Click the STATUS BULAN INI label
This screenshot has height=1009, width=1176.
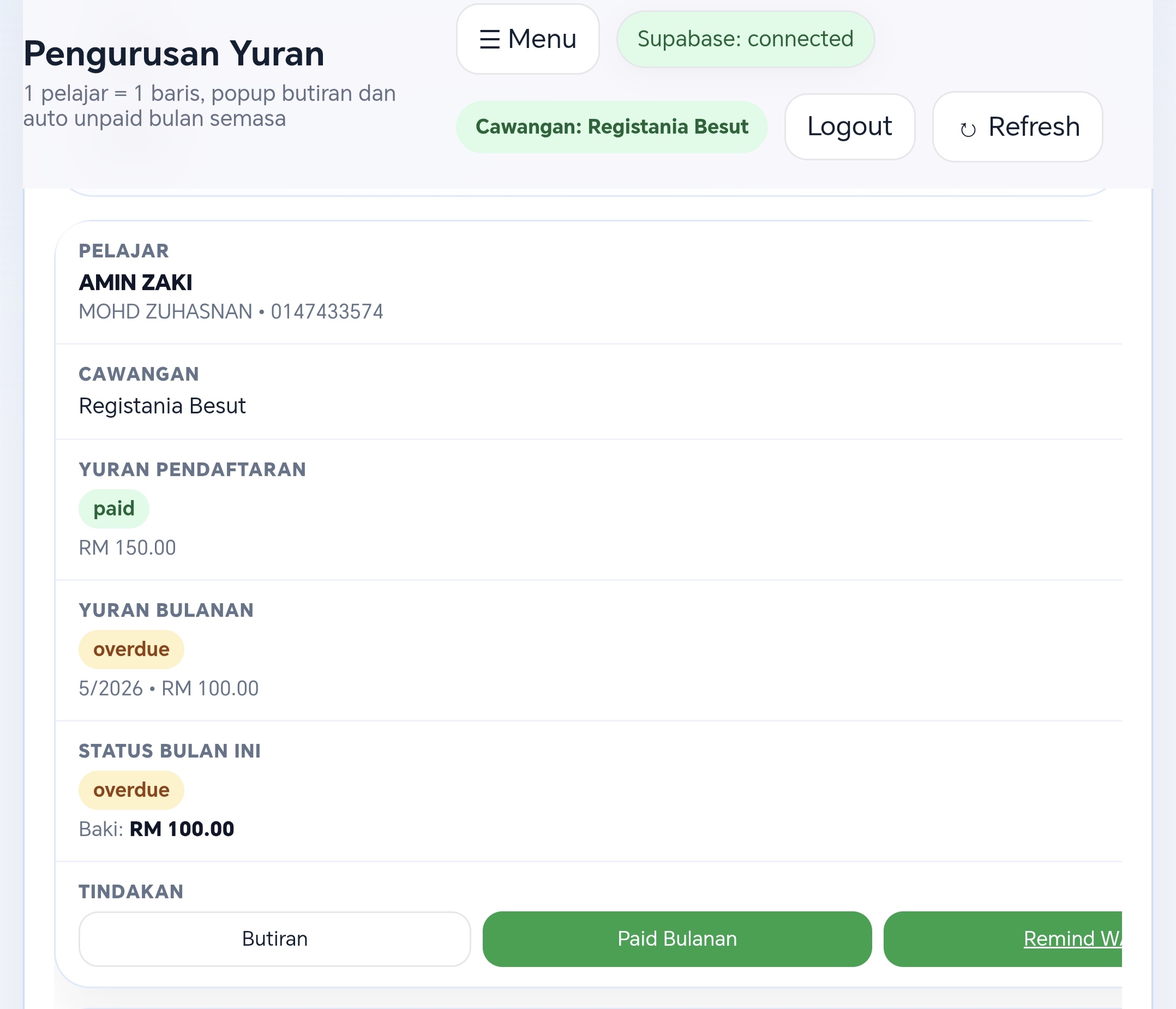coord(170,751)
